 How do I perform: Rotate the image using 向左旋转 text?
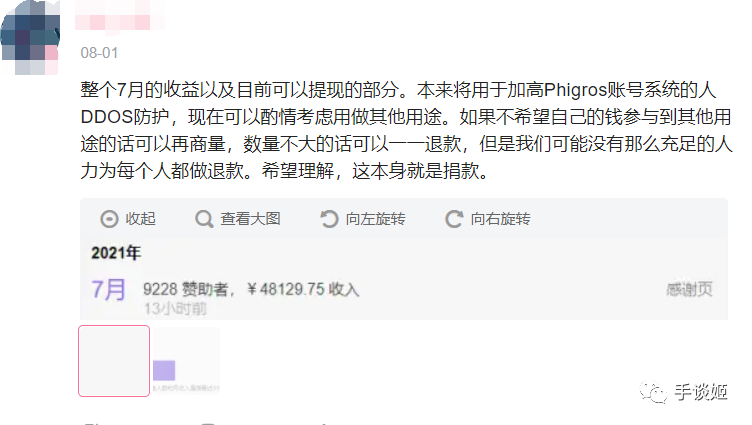pyautogui.click(x=376, y=219)
